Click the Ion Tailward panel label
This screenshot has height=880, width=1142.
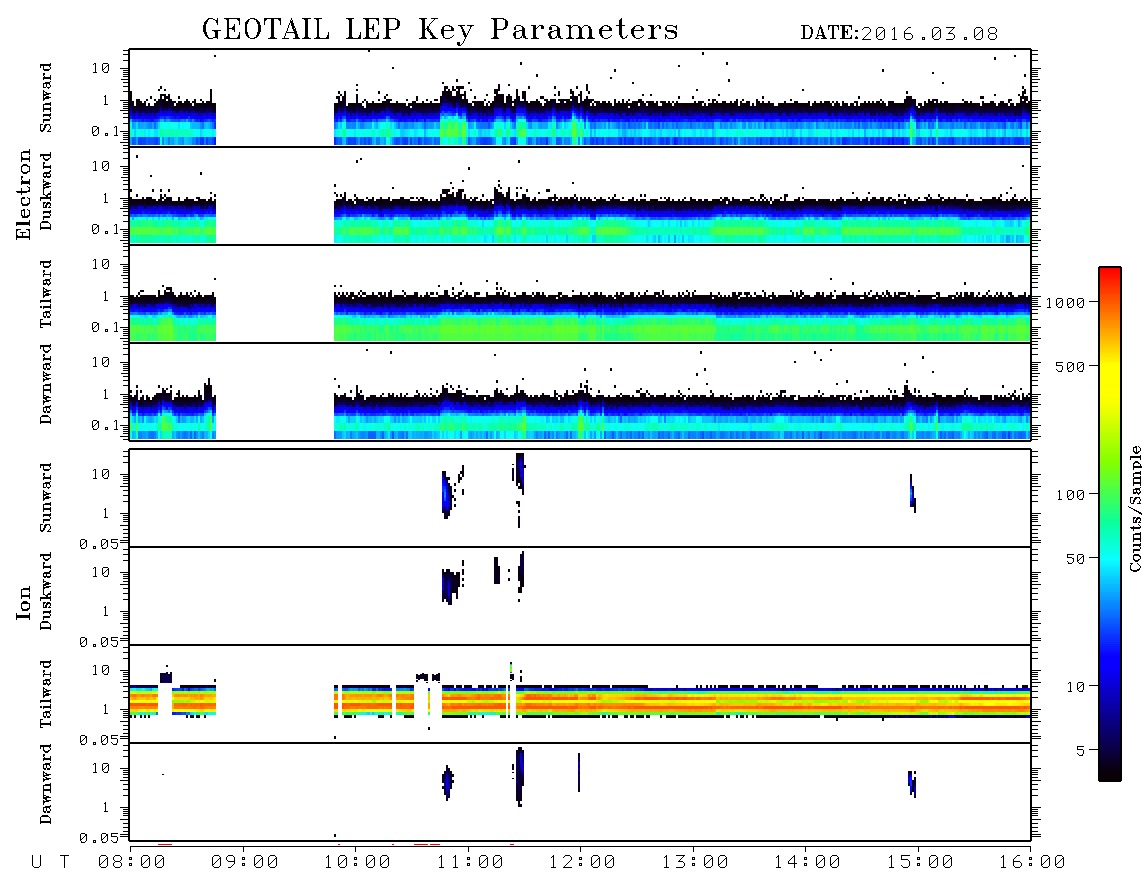[46, 694]
